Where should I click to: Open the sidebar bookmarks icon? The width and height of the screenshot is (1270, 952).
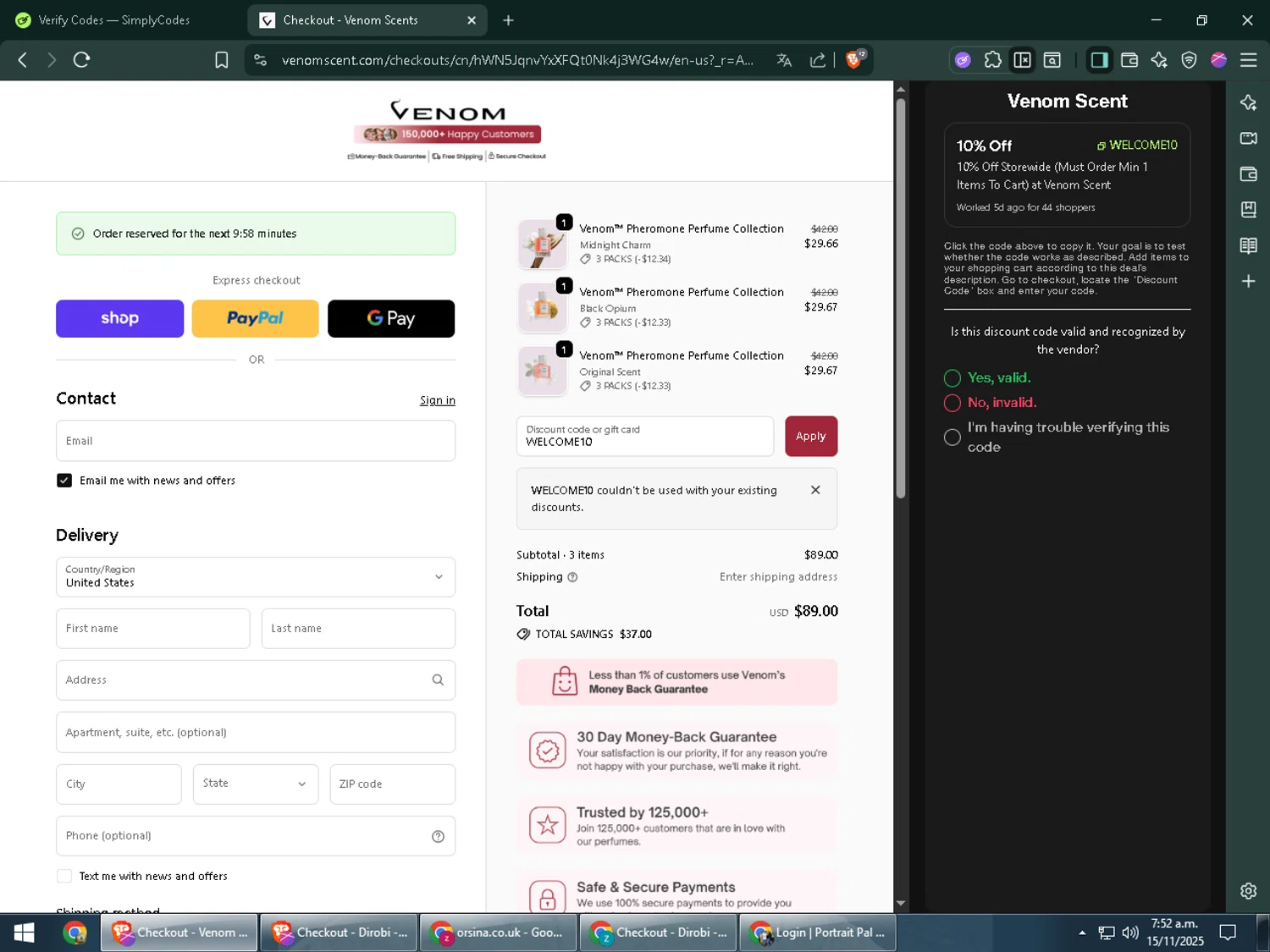point(1248,209)
